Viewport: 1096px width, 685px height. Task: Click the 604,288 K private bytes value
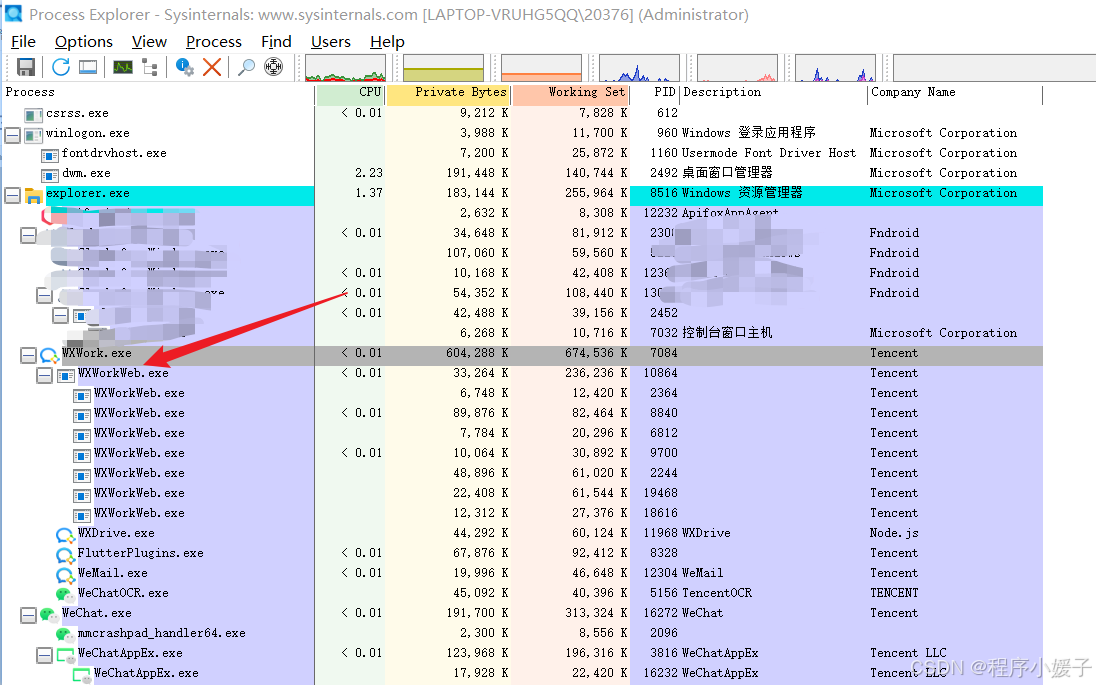tap(477, 354)
